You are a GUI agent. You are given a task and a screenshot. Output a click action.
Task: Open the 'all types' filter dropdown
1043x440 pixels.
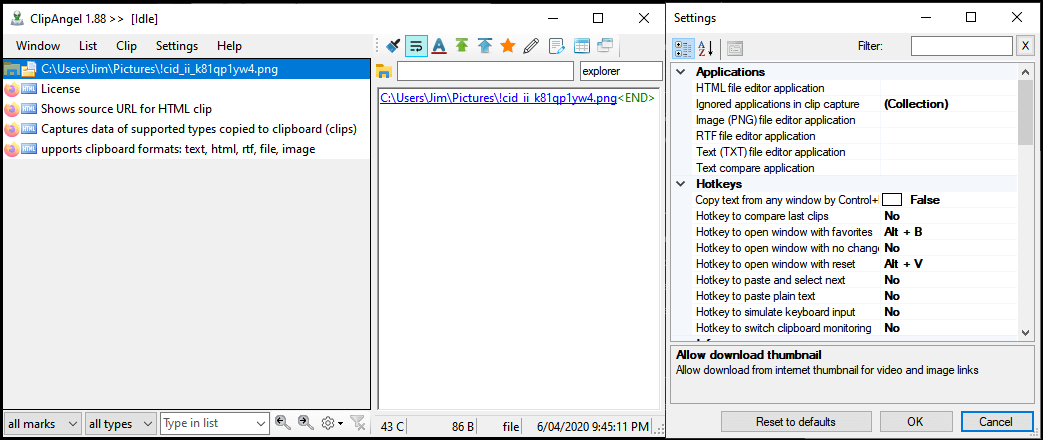[x=121, y=423]
